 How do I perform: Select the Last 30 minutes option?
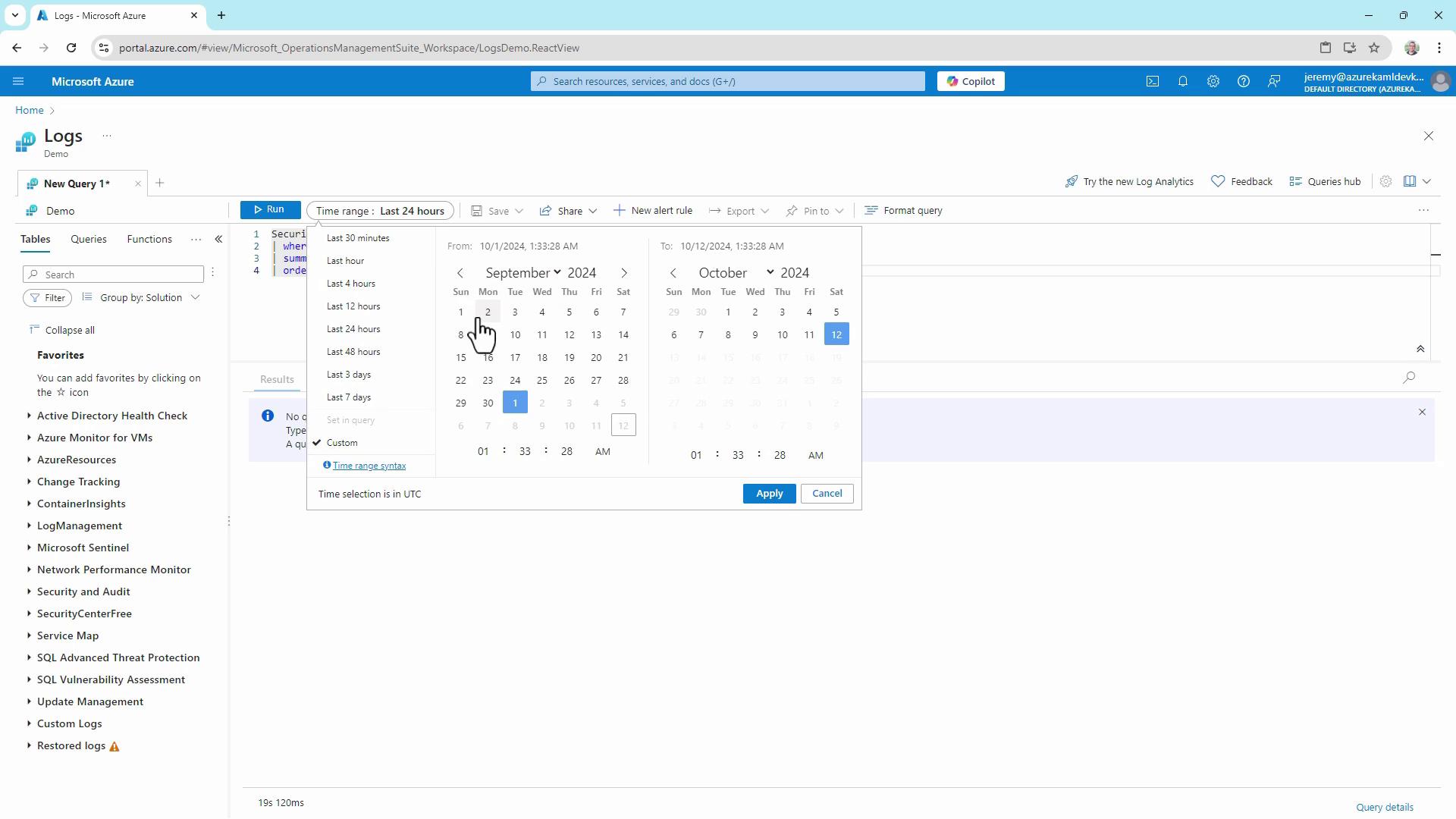click(x=358, y=238)
